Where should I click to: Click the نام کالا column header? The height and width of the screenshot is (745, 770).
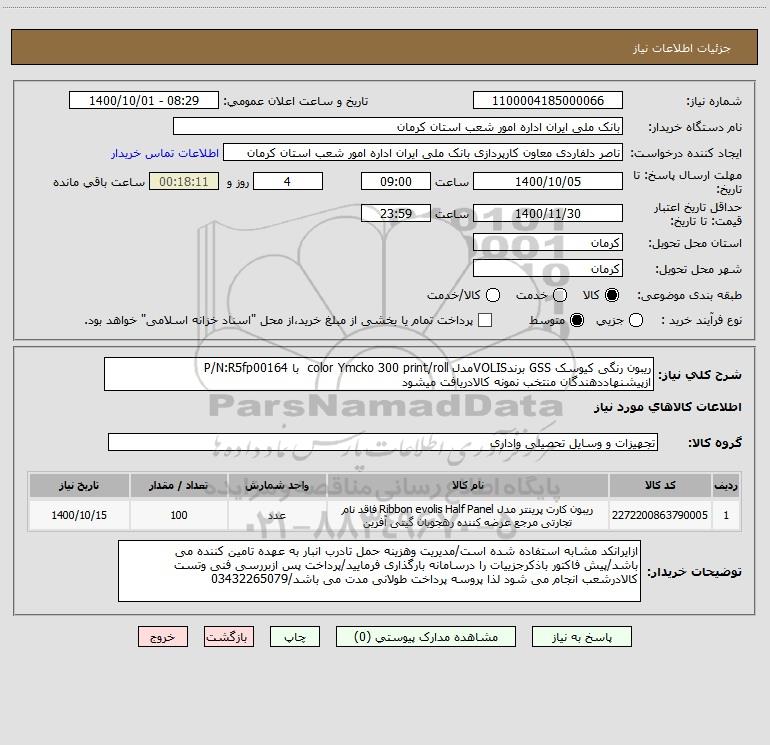pos(468,485)
